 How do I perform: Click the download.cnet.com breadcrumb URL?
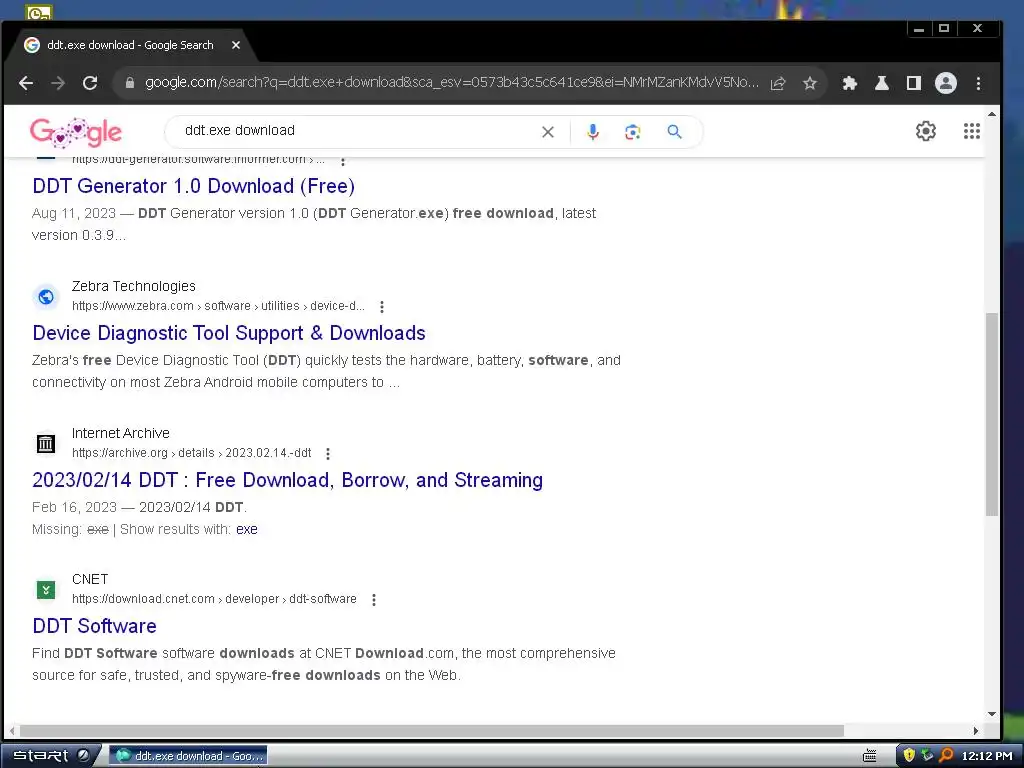click(x=214, y=599)
